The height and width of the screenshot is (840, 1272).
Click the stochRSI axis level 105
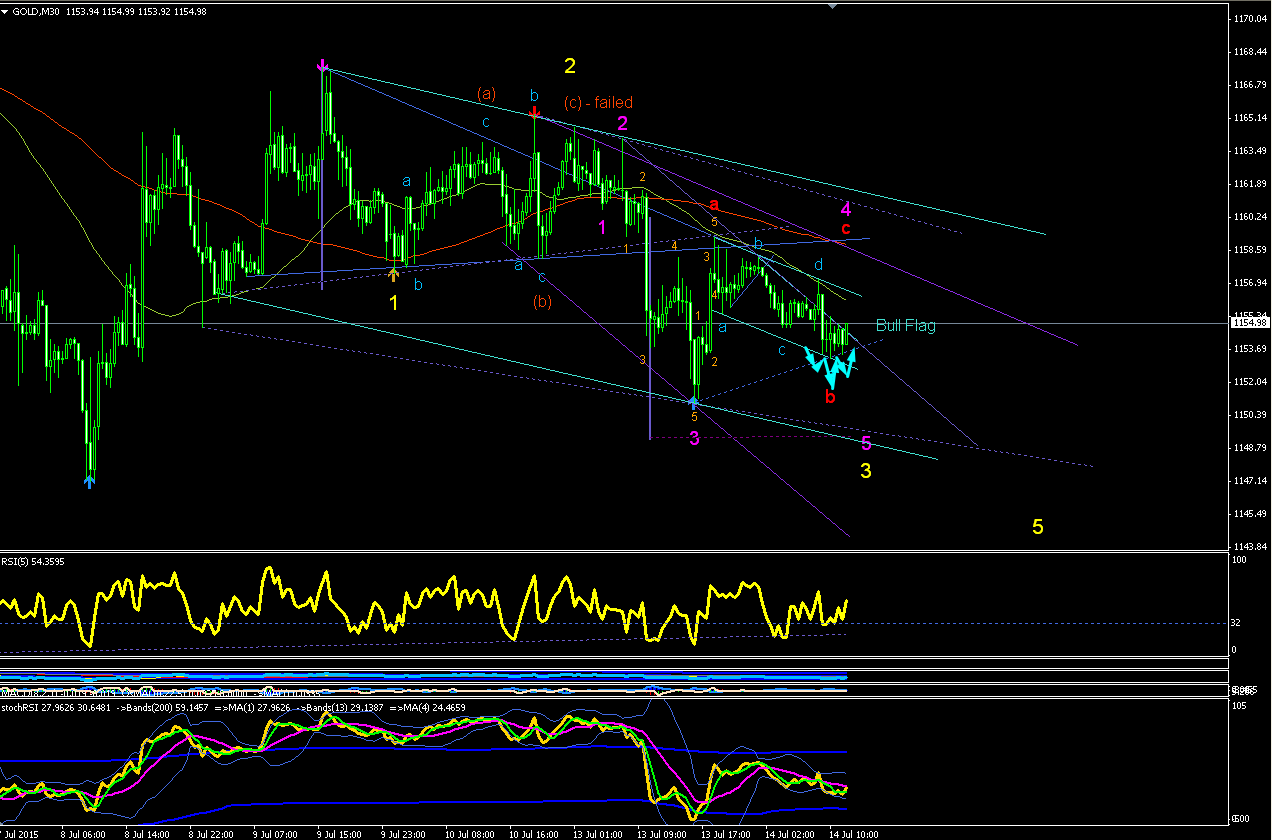coord(1238,707)
